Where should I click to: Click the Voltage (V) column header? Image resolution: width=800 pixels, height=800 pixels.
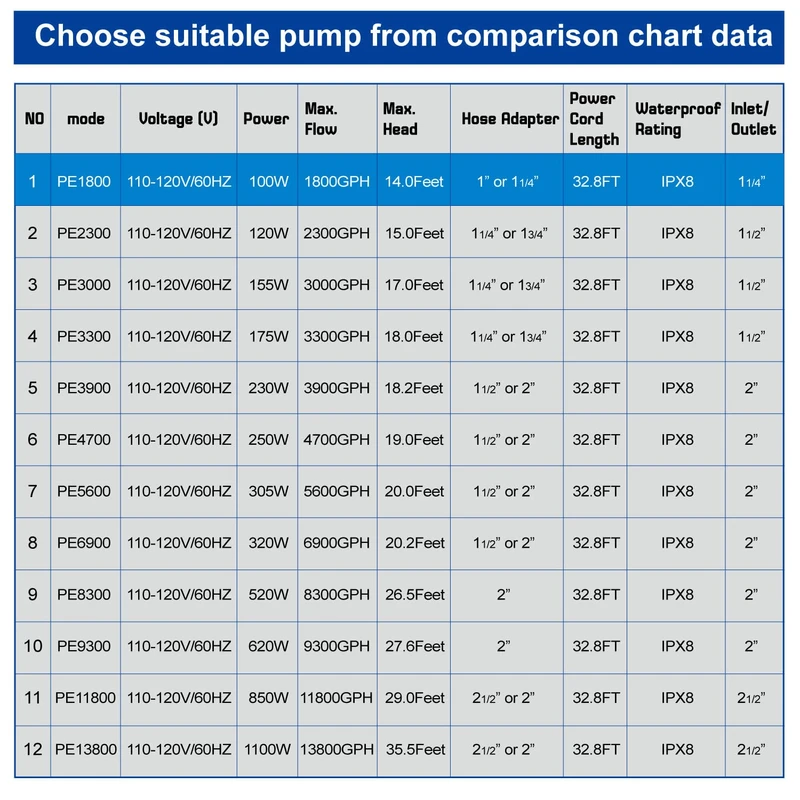pyautogui.click(x=178, y=119)
